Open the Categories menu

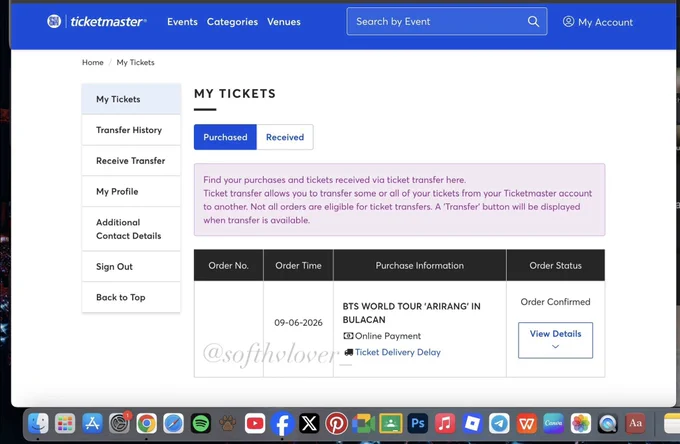pyautogui.click(x=232, y=22)
